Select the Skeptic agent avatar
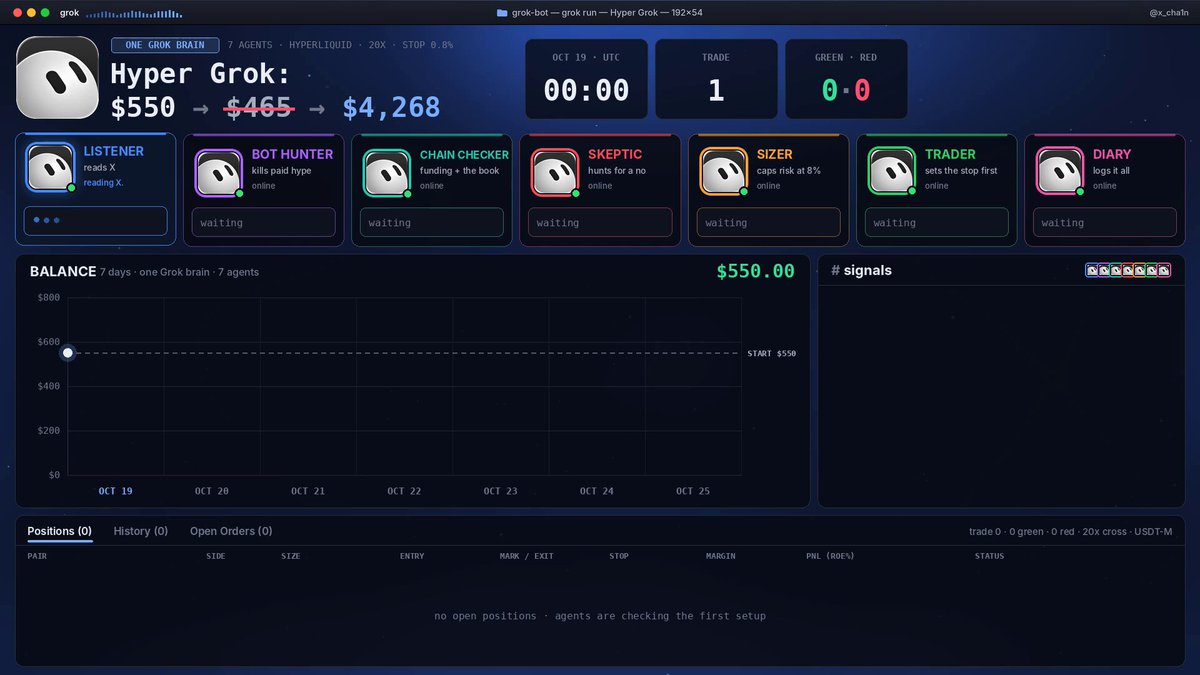1200x675 pixels. [x=555, y=172]
